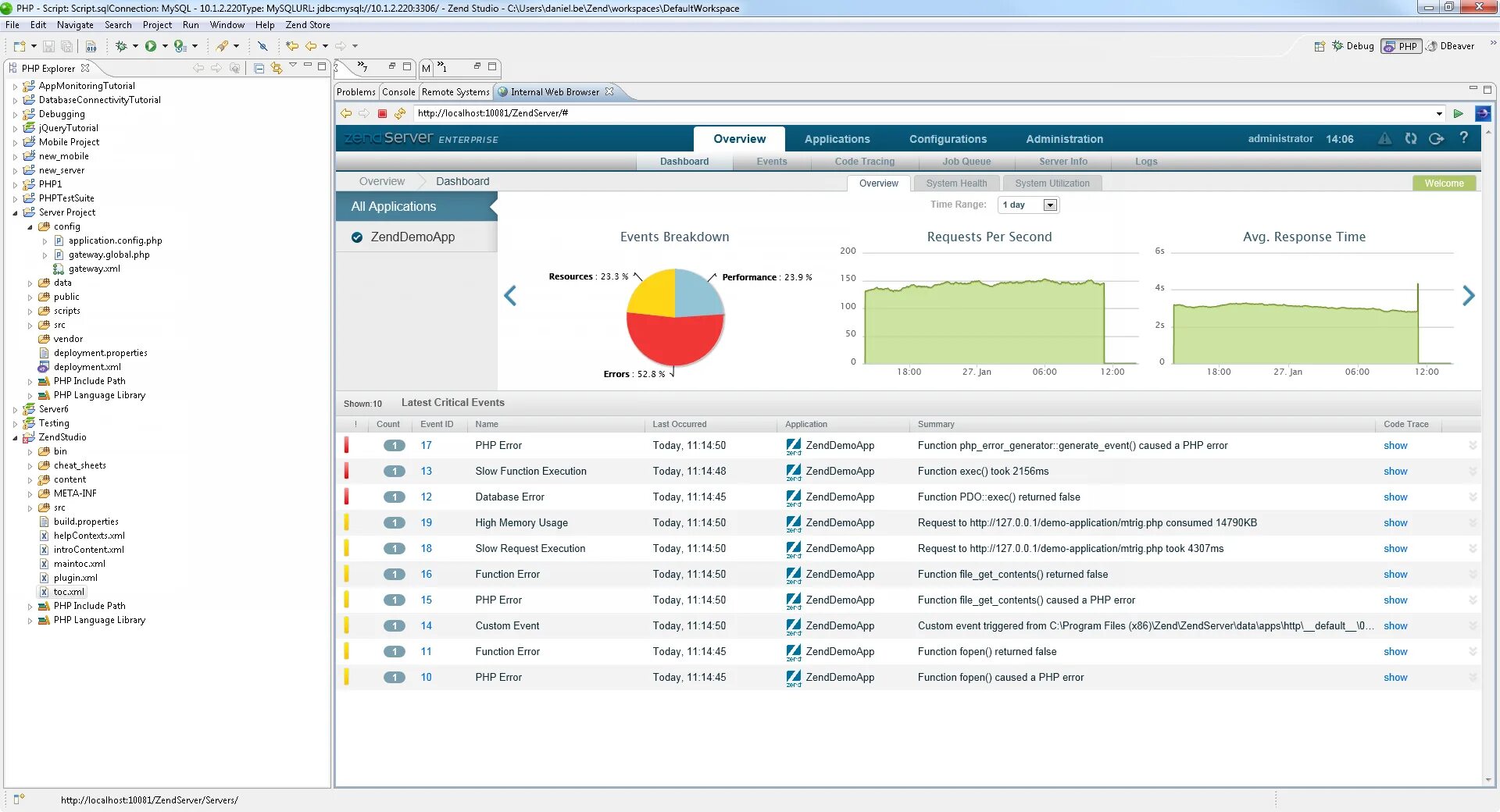Screen dimensions: 1500x812
Task: Click browser Back arrow beside URL field
Action: pos(346,114)
